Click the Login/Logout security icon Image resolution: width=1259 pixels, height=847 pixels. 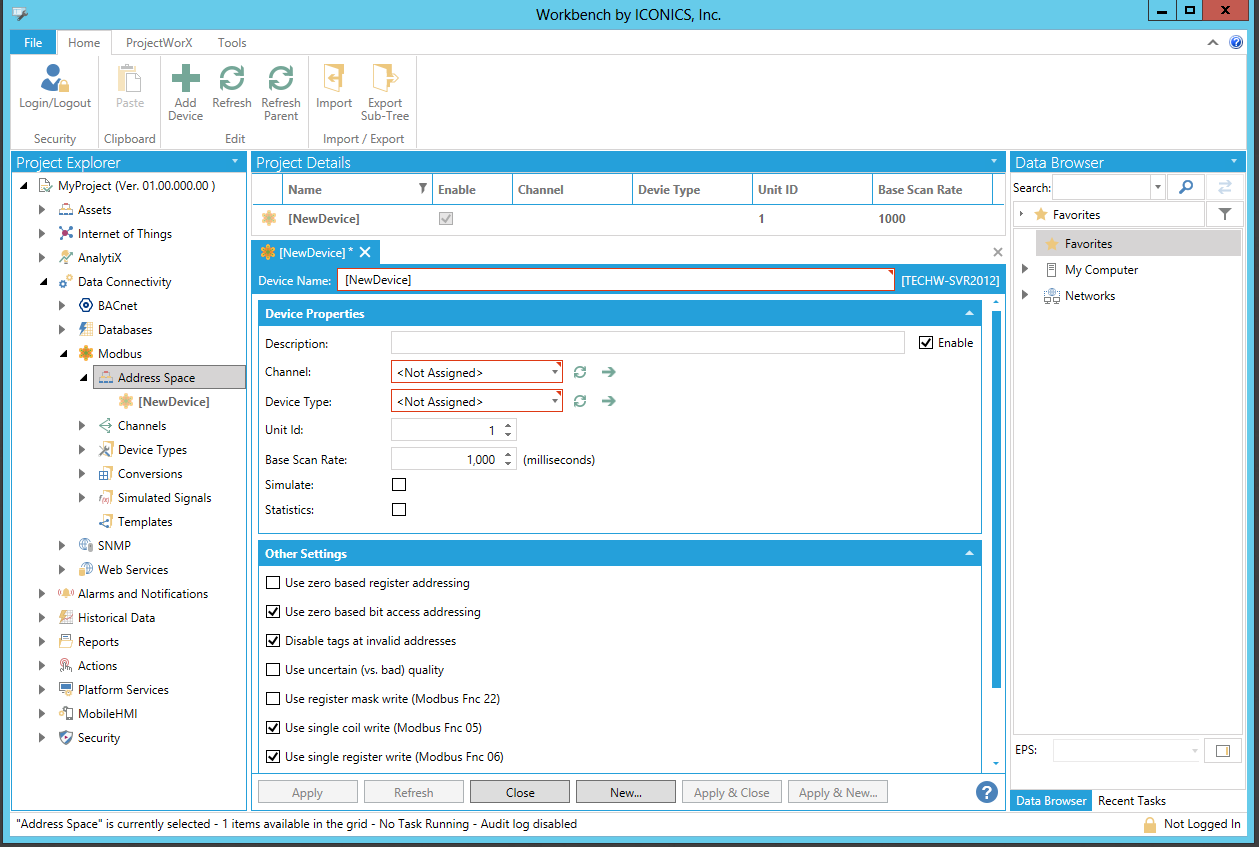point(55,80)
